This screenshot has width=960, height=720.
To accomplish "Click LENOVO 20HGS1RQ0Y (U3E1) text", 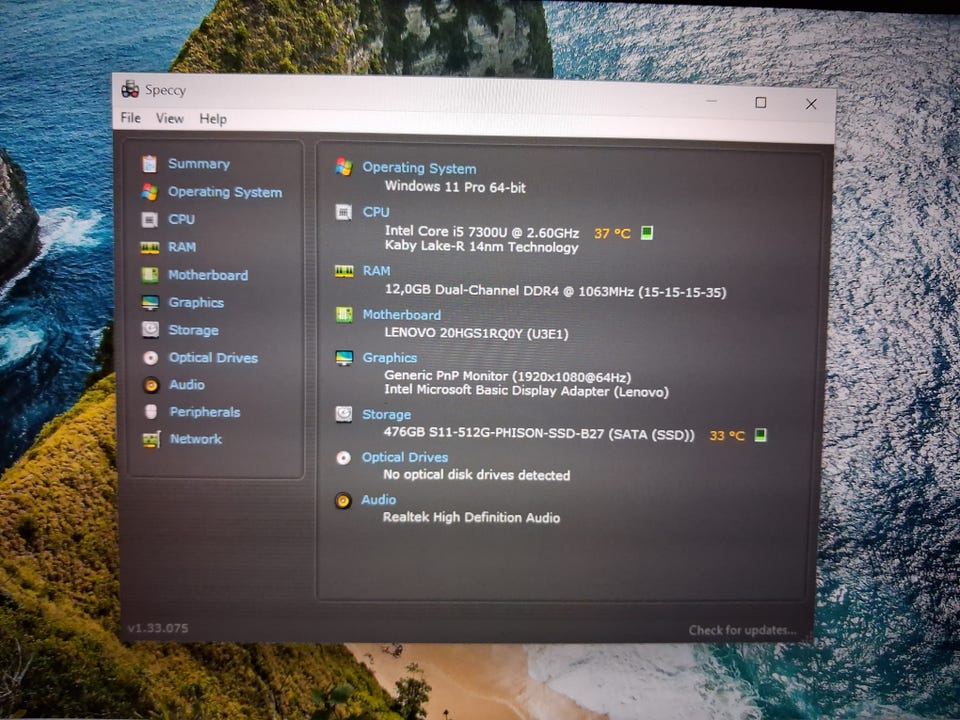I will [476, 334].
